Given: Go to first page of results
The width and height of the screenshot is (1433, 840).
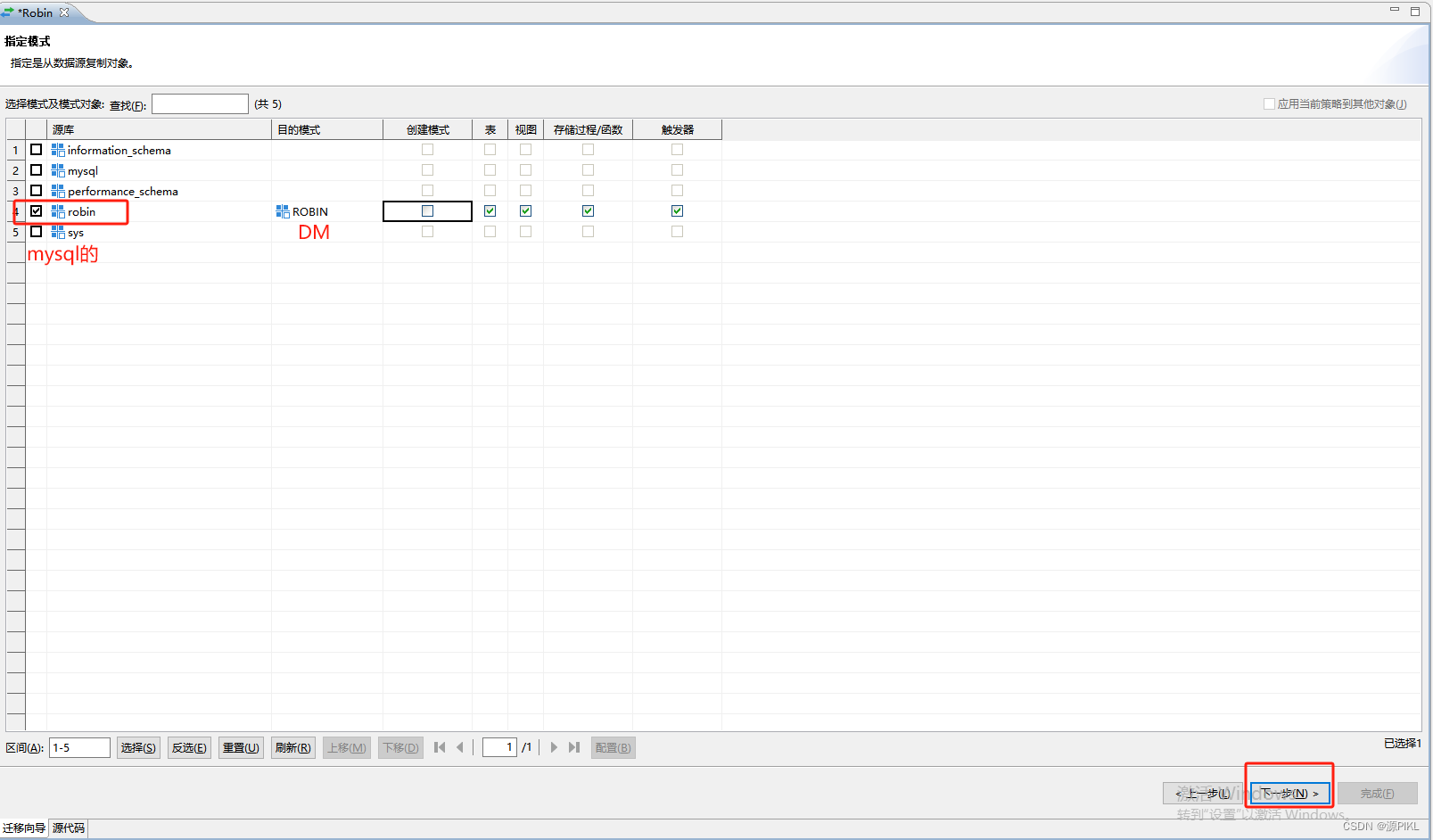Looking at the screenshot, I should [440, 747].
